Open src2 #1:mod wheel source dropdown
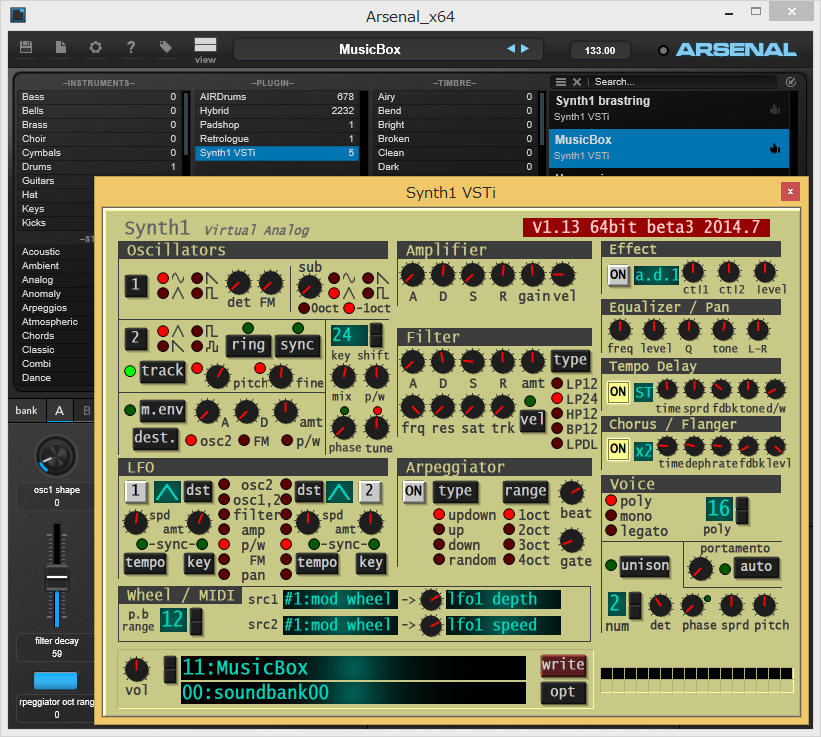Viewport: 821px width, 737px height. pos(340,625)
